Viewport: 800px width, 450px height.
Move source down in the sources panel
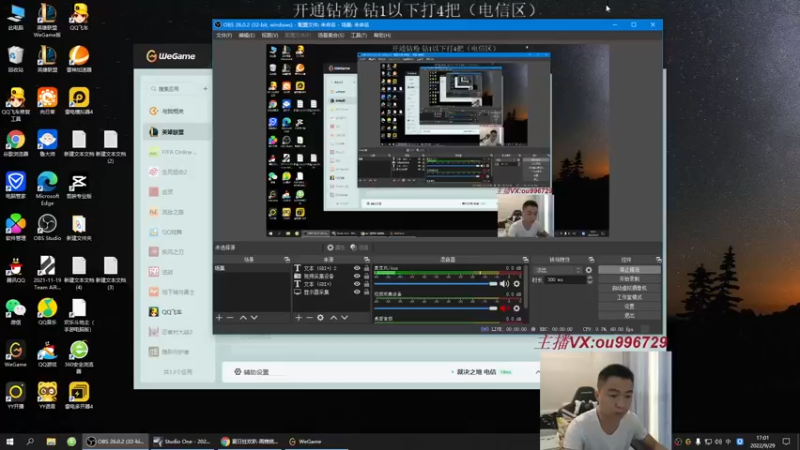click(x=345, y=317)
